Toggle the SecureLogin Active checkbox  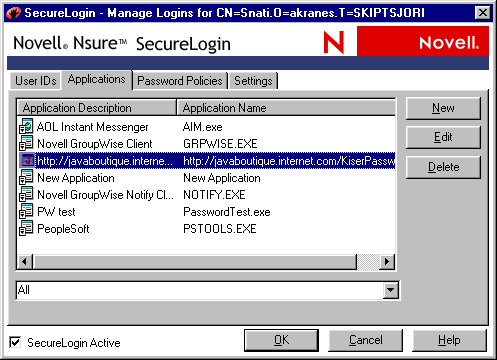pyautogui.click(x=15, y=342)
